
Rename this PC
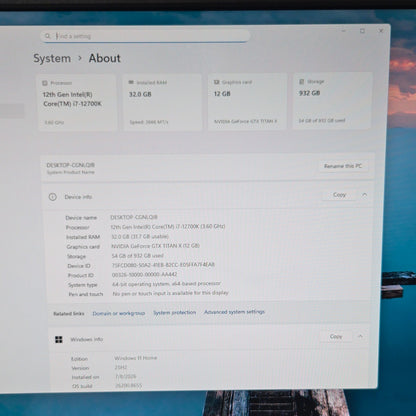[x=343, y=166]
